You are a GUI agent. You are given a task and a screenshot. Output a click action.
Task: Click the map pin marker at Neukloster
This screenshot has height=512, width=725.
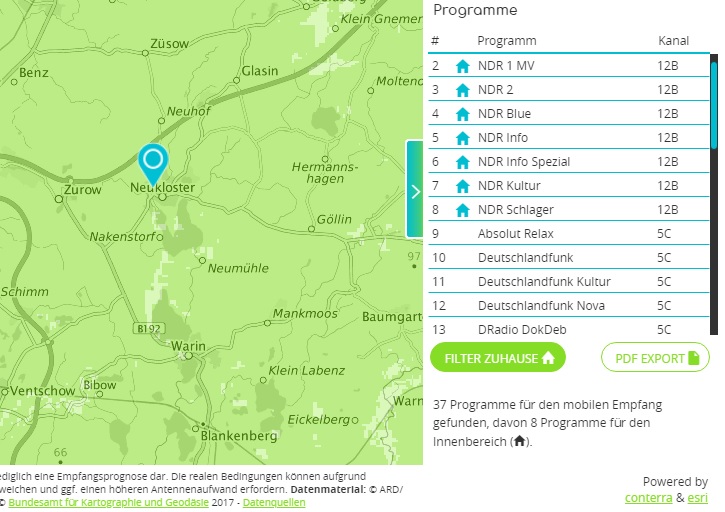(x=153, y=162)
